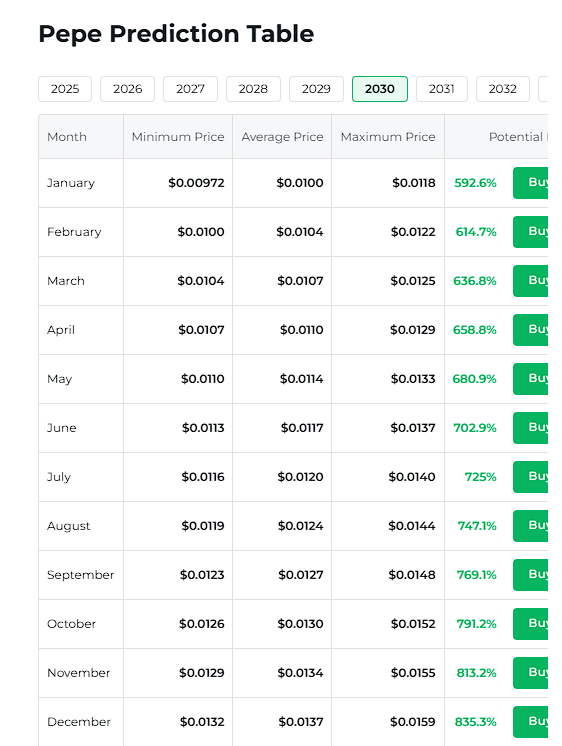Click June average price $0.0117

[x=302, y=428]
